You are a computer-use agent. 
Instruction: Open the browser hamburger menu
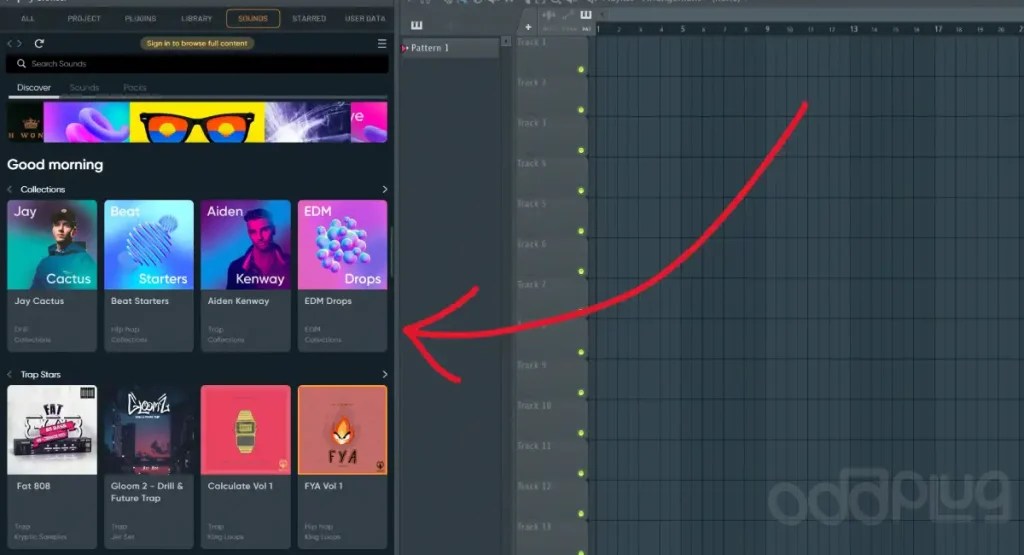(382, 43)
